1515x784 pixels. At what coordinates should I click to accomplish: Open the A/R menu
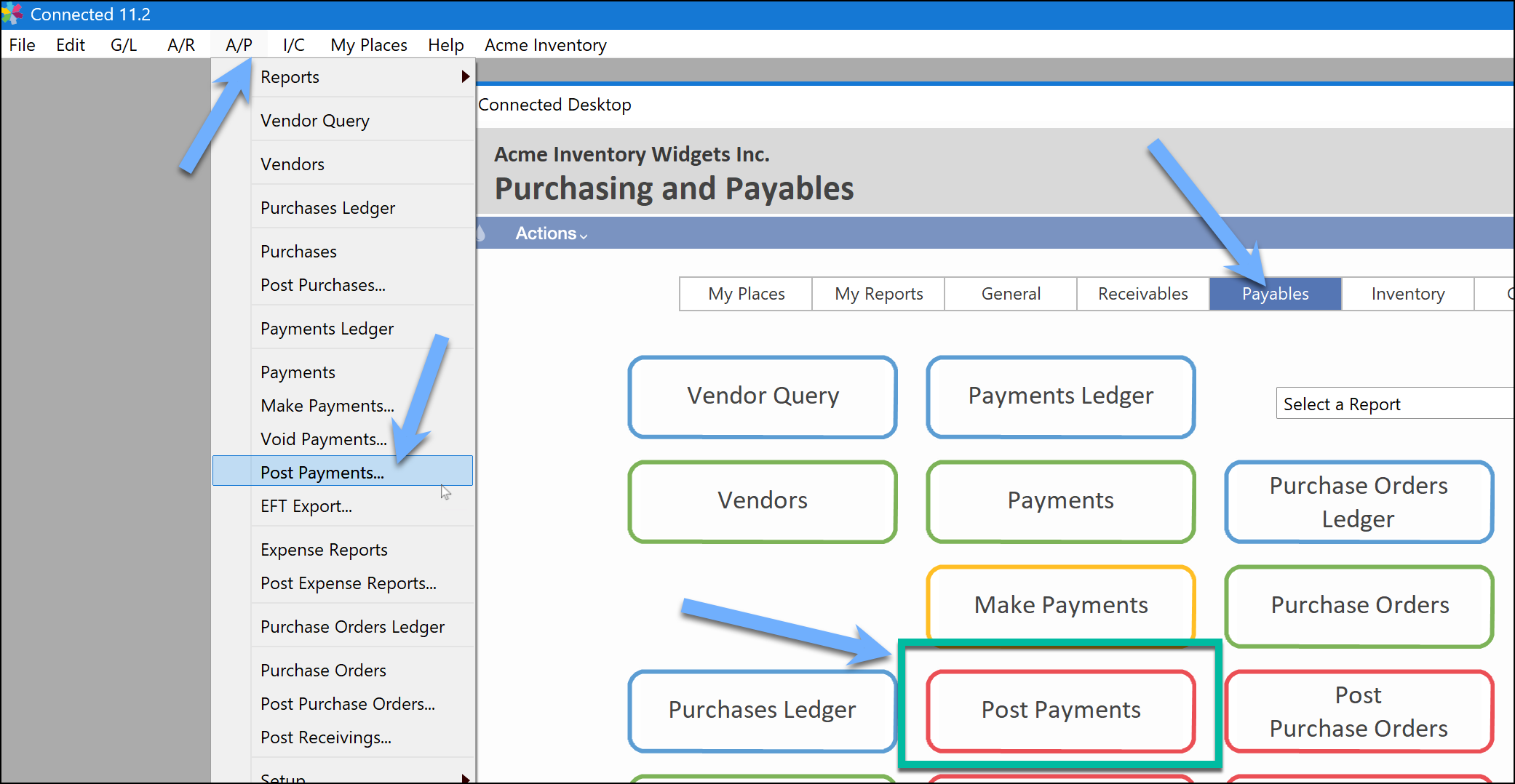click(x=181, y=45)
